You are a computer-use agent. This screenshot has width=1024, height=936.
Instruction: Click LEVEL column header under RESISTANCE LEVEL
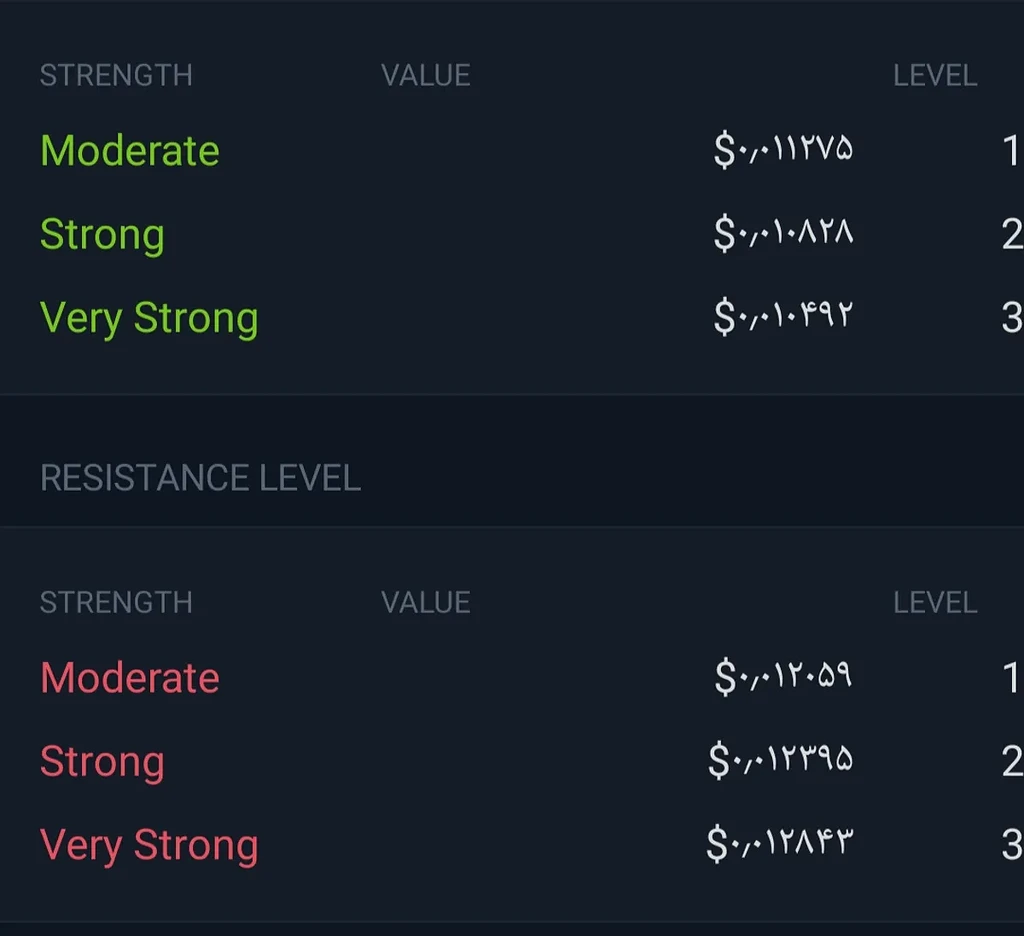click(x=934, y=603)
